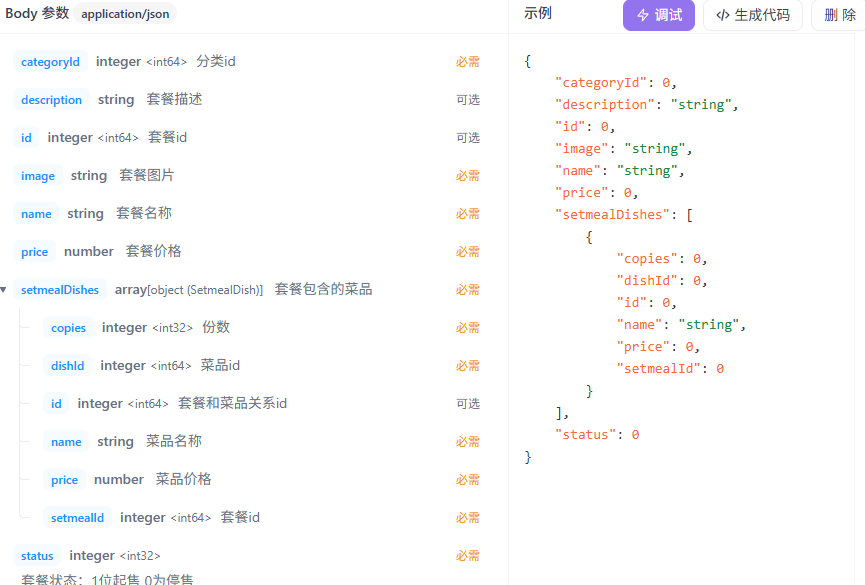The width and height of the screenshot is (865, 585).
Task: Select the dishId parameter tag
Action: click(67, 366)
